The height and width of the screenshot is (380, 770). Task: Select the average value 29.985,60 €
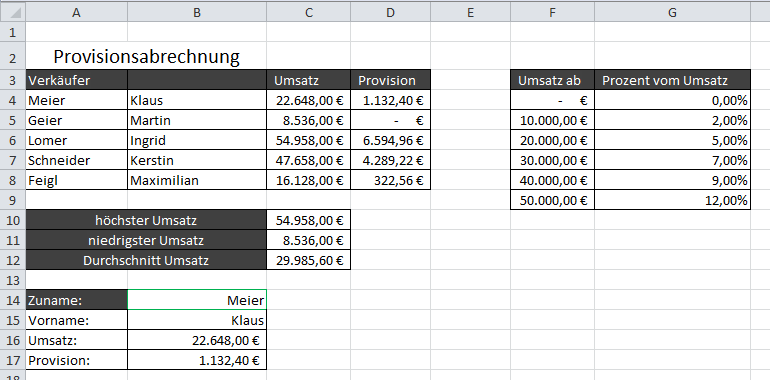click(308, 260)
